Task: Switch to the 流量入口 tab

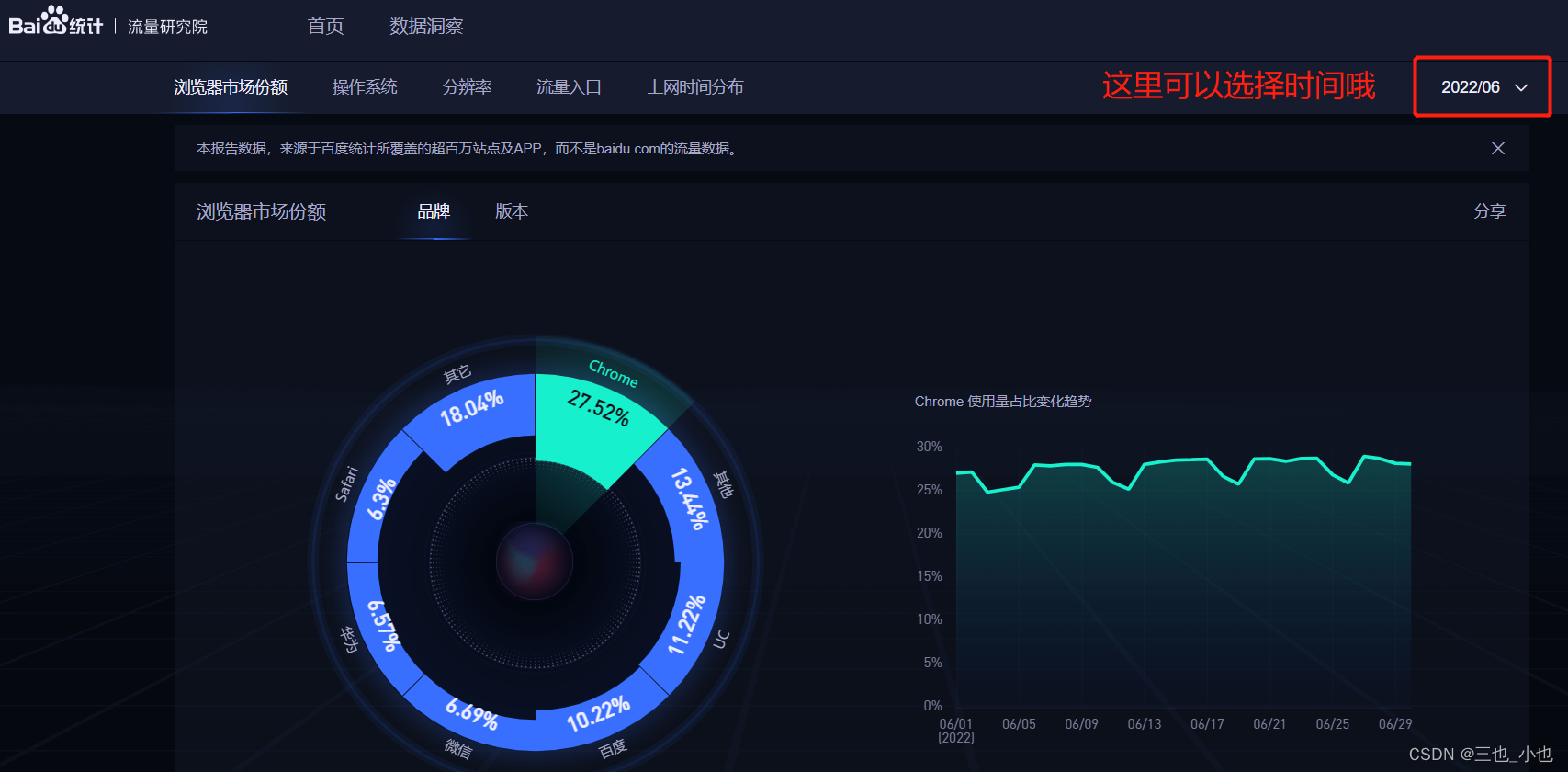Action: 569,87
